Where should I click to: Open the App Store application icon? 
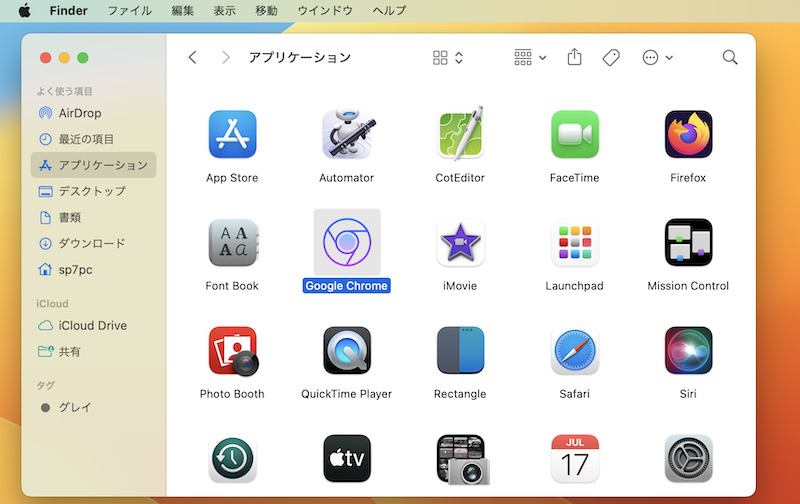(232, 135)
